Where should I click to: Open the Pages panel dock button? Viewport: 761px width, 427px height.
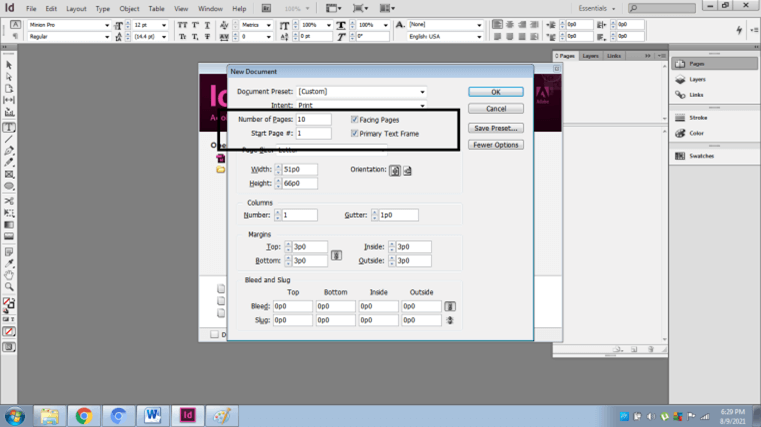(713, 64)
